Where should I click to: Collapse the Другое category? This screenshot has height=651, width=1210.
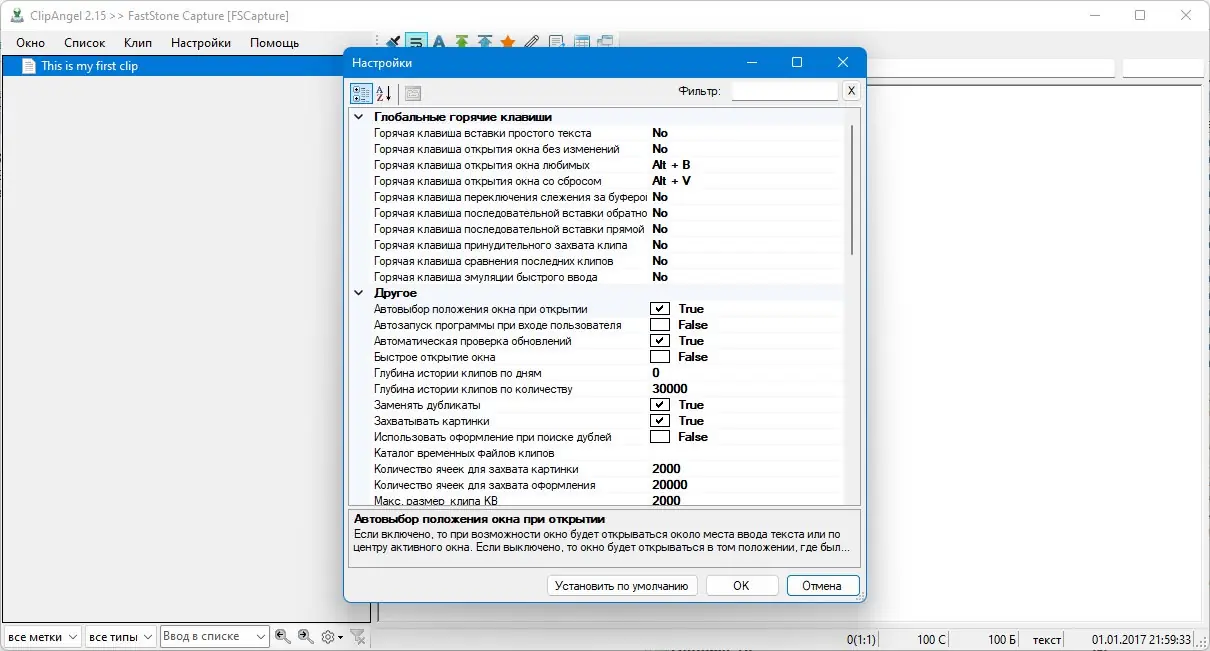pos(359,293)
